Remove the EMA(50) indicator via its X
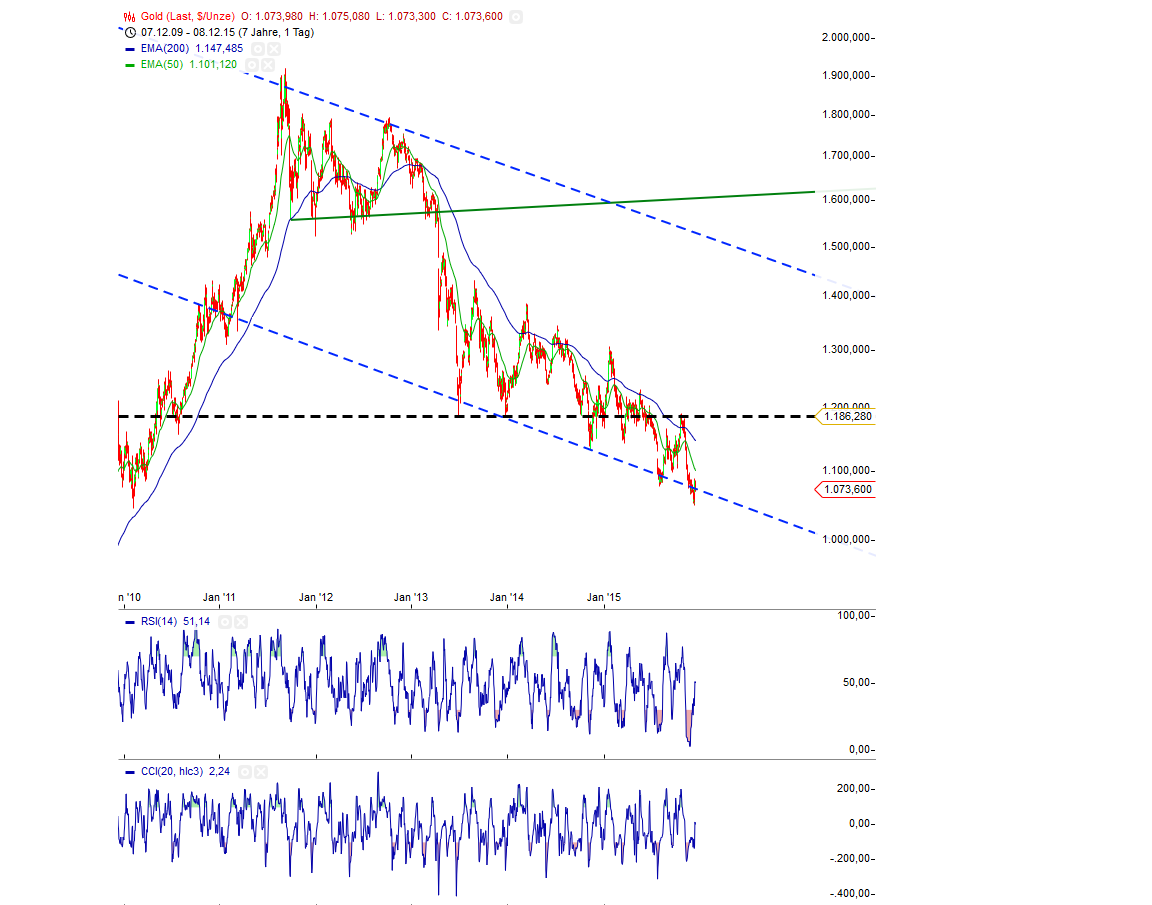Viewport: 1152px width, 905px height. point(269,63)
